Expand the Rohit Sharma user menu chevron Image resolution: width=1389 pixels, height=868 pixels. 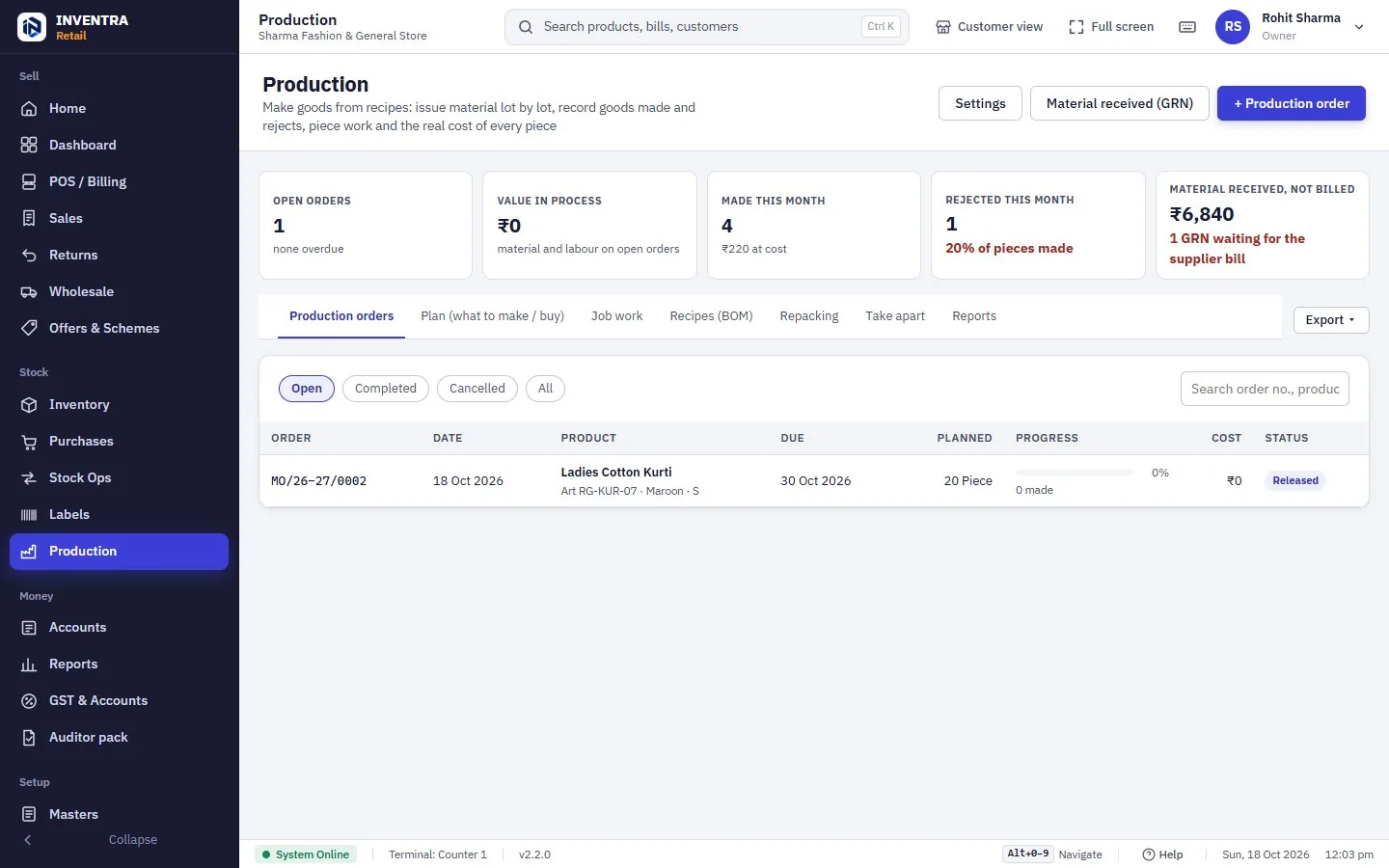[x=1359, y=27]
